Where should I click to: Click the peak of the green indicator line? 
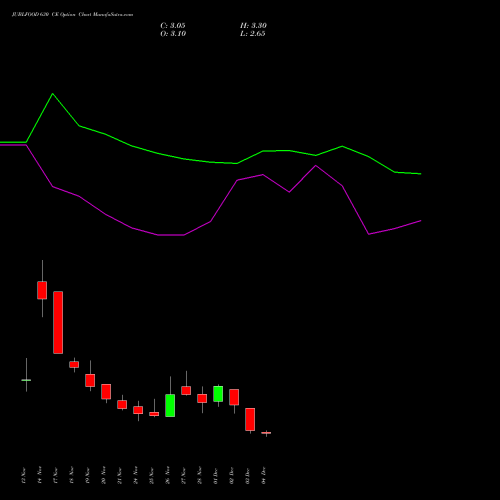[x=53, y=94]
